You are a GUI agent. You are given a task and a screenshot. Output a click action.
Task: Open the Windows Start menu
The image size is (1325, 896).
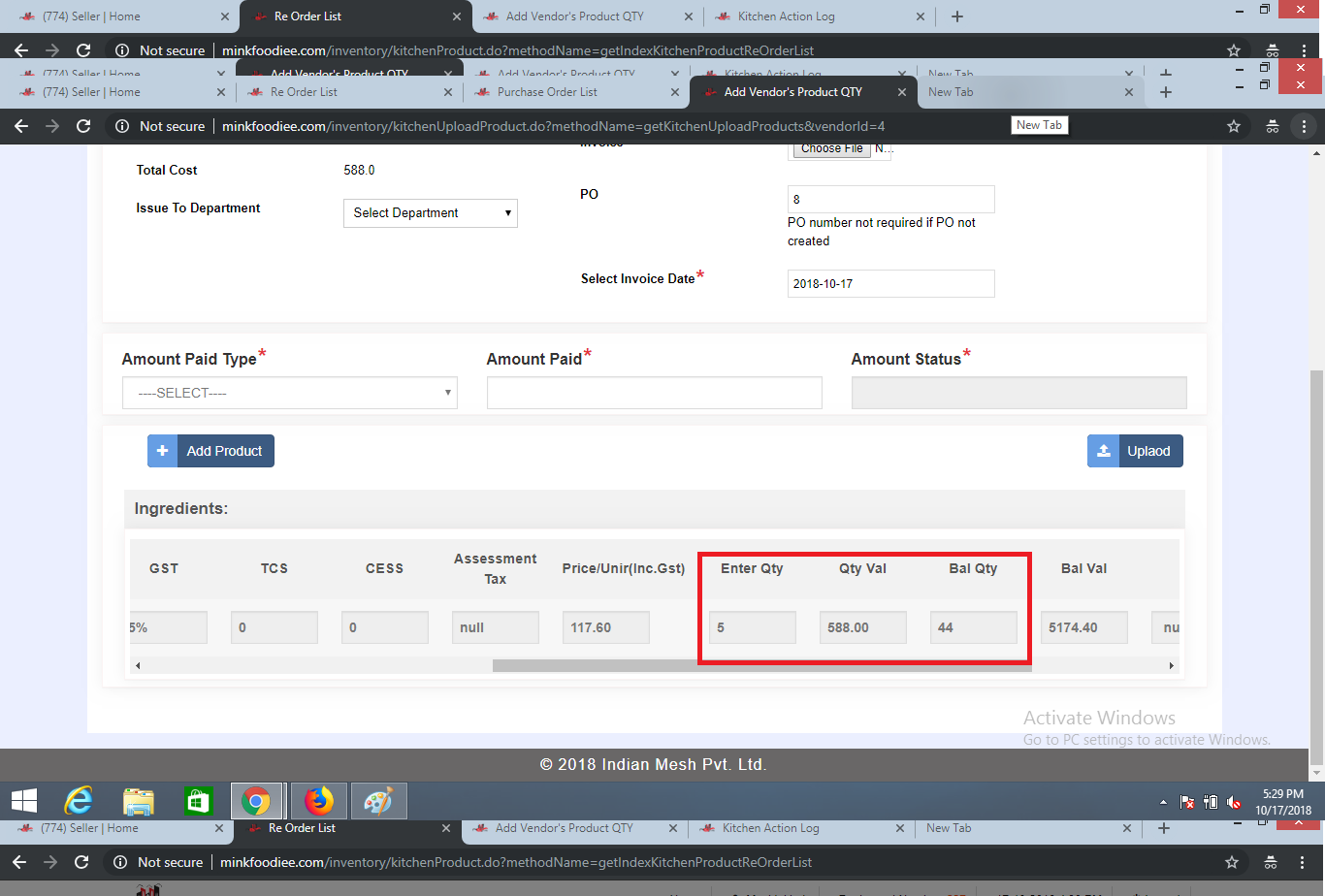24,801
